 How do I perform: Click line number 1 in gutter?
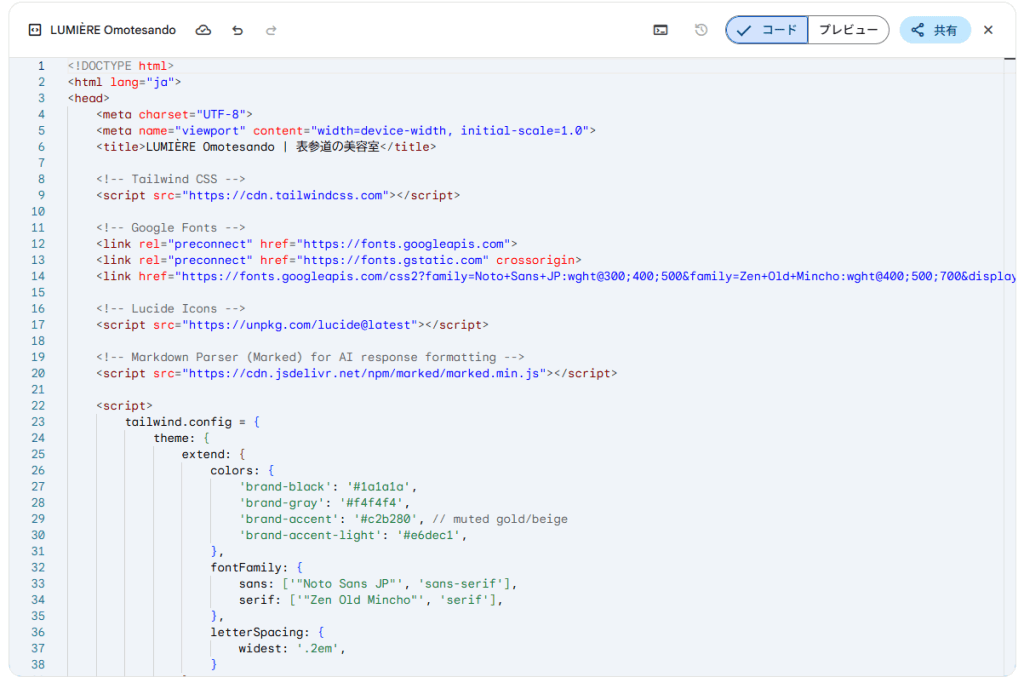(41, 66)
